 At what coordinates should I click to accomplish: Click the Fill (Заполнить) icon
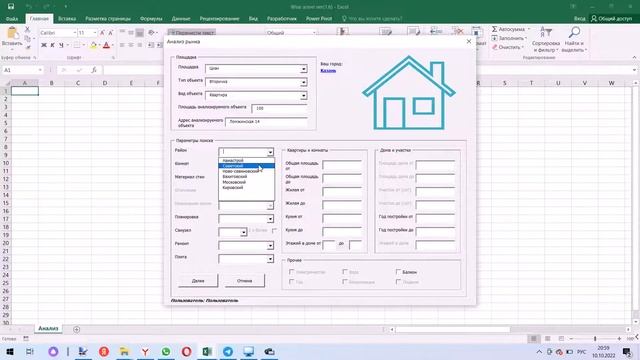coord(494,38)
